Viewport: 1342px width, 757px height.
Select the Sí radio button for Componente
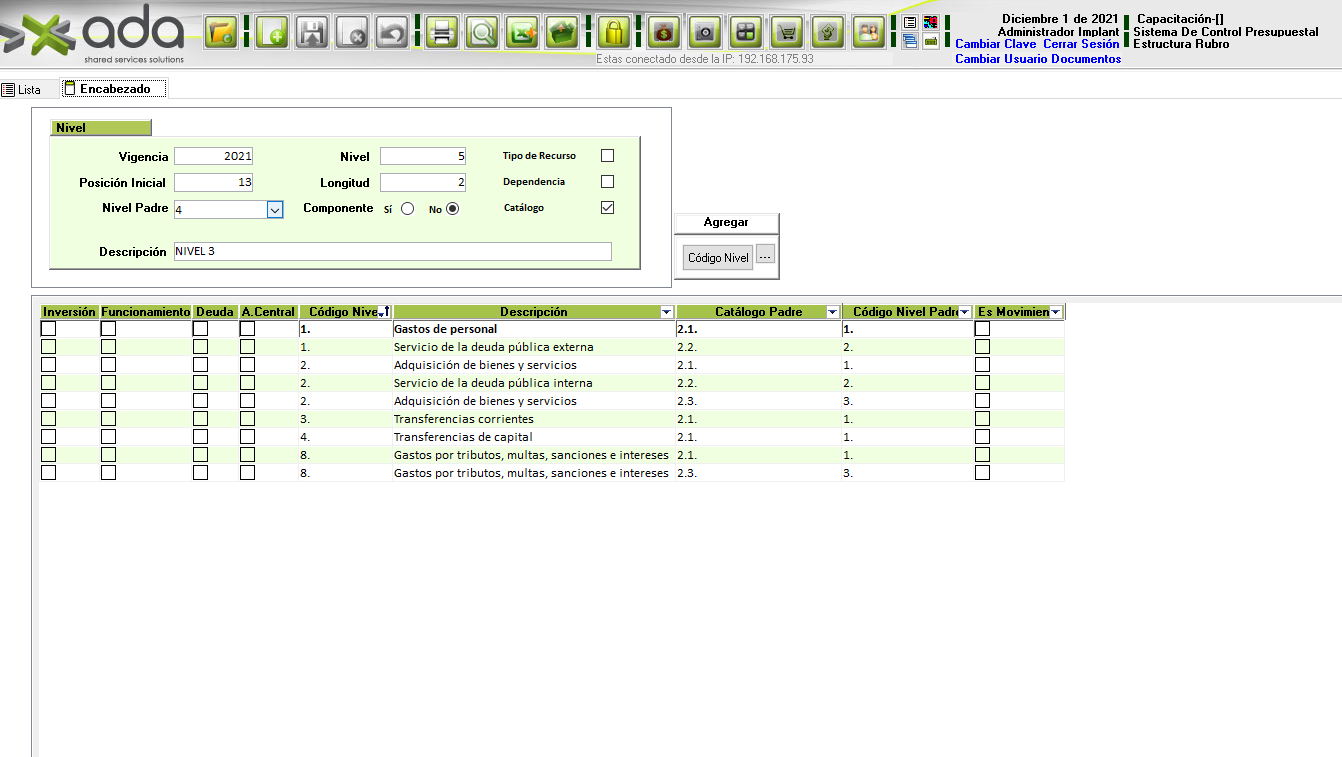point(407,209)
